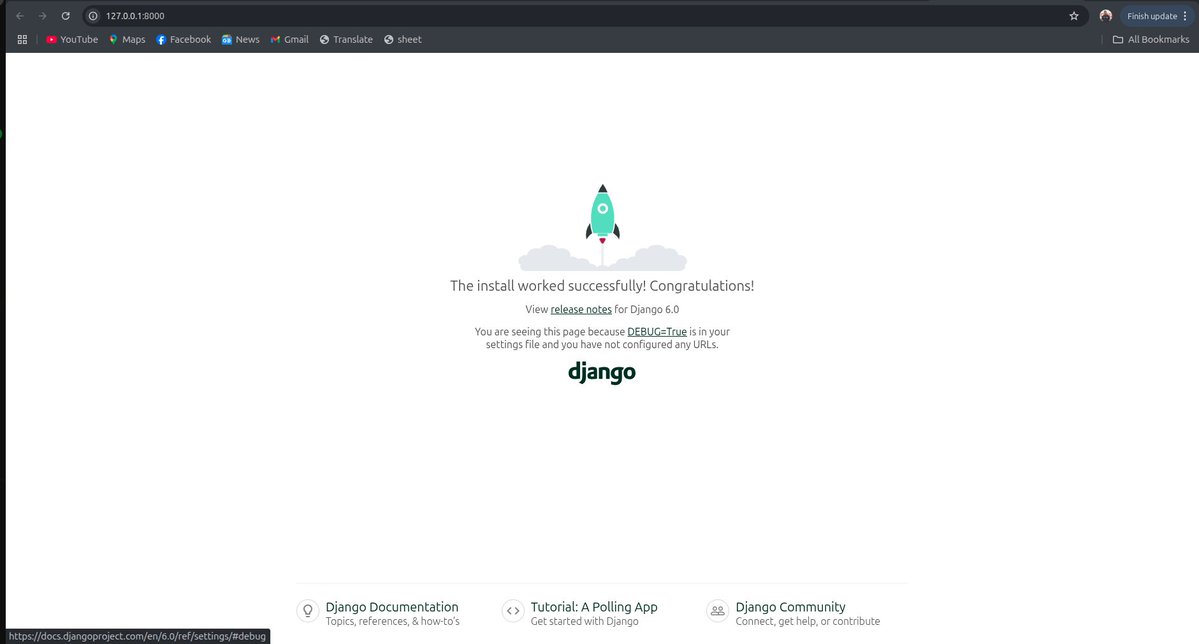This screenshot has width=1199, height=644.
Task: Click the status bar URL docs.djangoproject.com
Action: pyautogui.click(x=137, y=636)
